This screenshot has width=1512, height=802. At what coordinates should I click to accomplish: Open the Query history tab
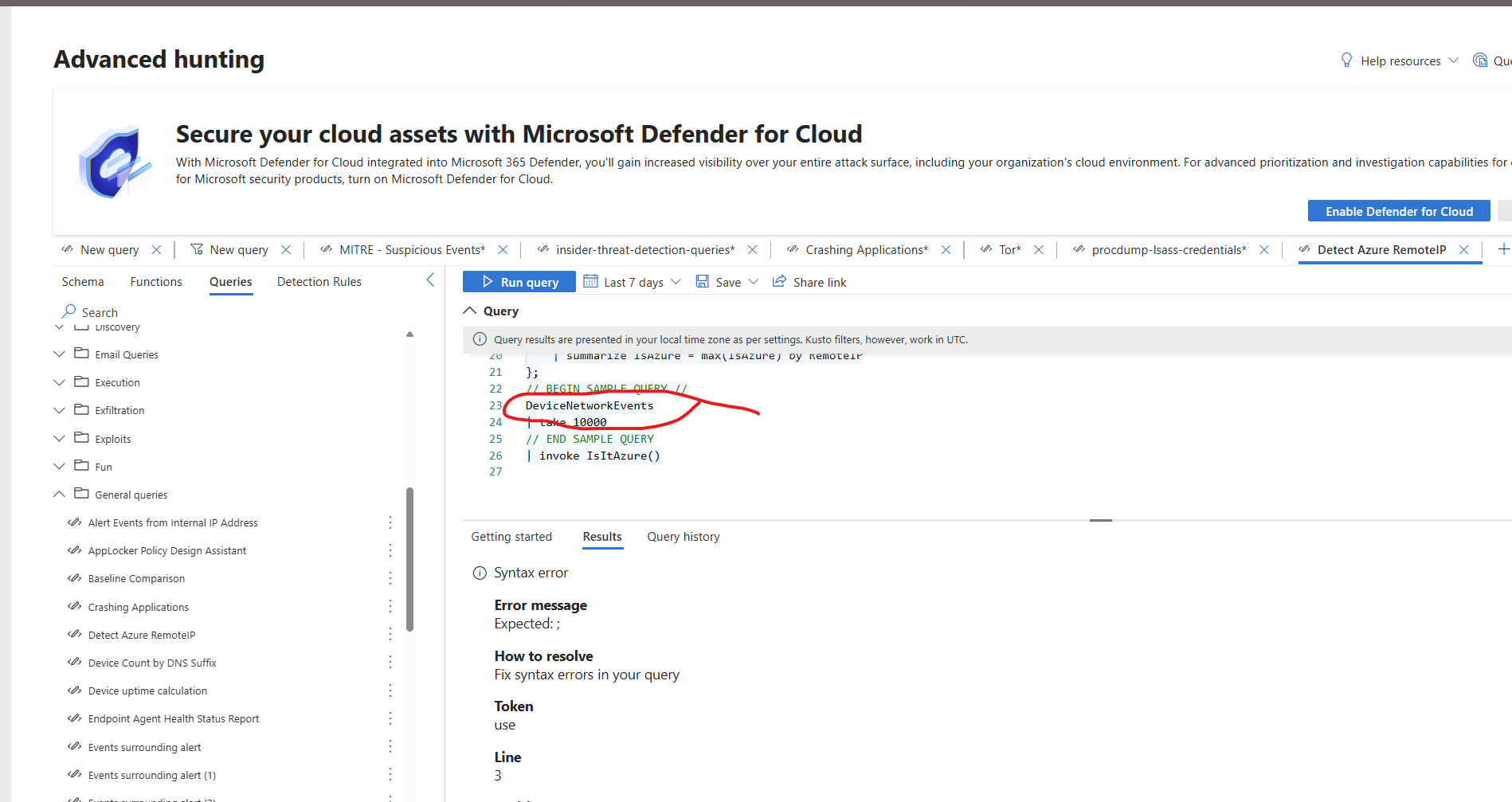tap(684, 537)
